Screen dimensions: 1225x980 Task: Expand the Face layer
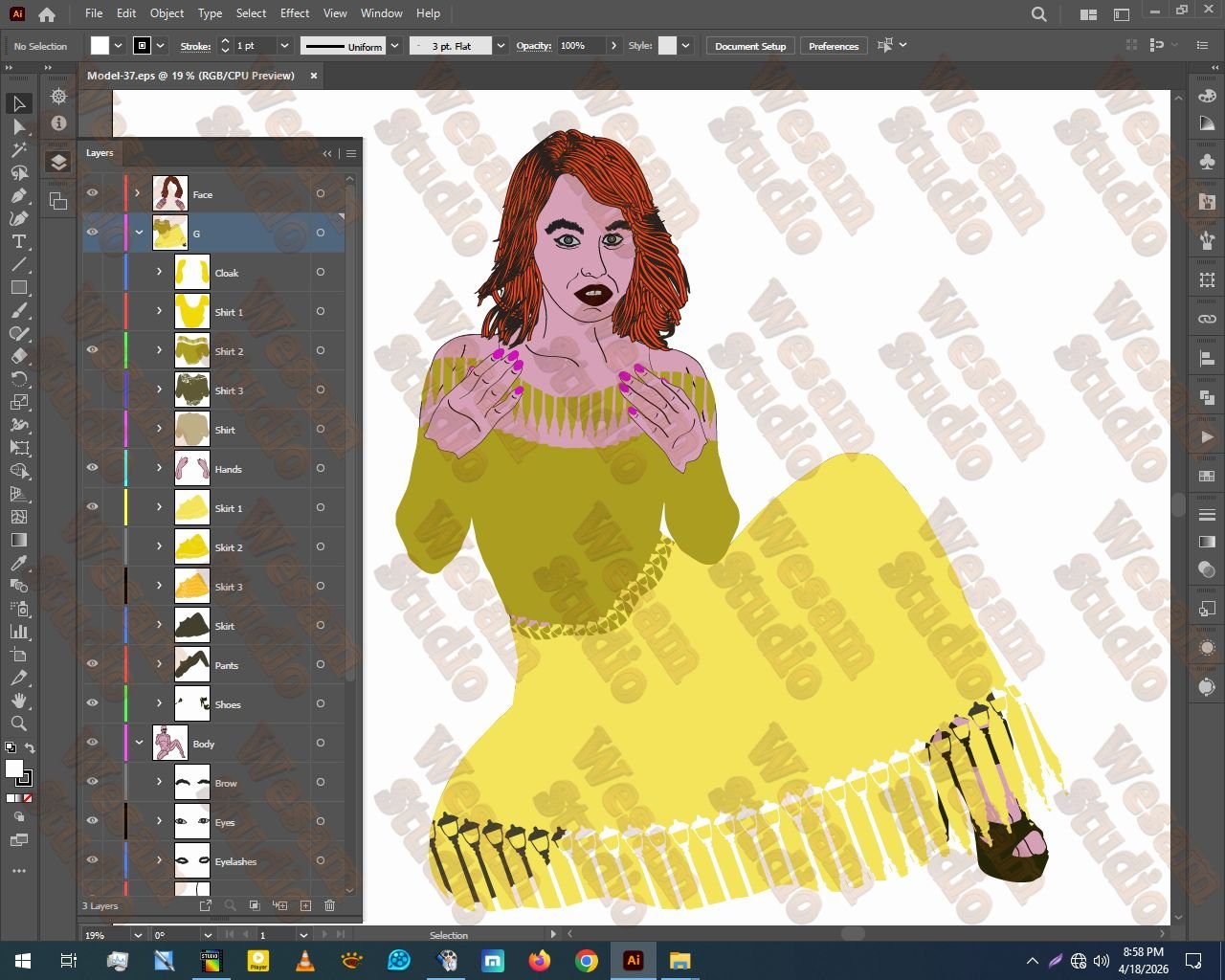point(139,194)
